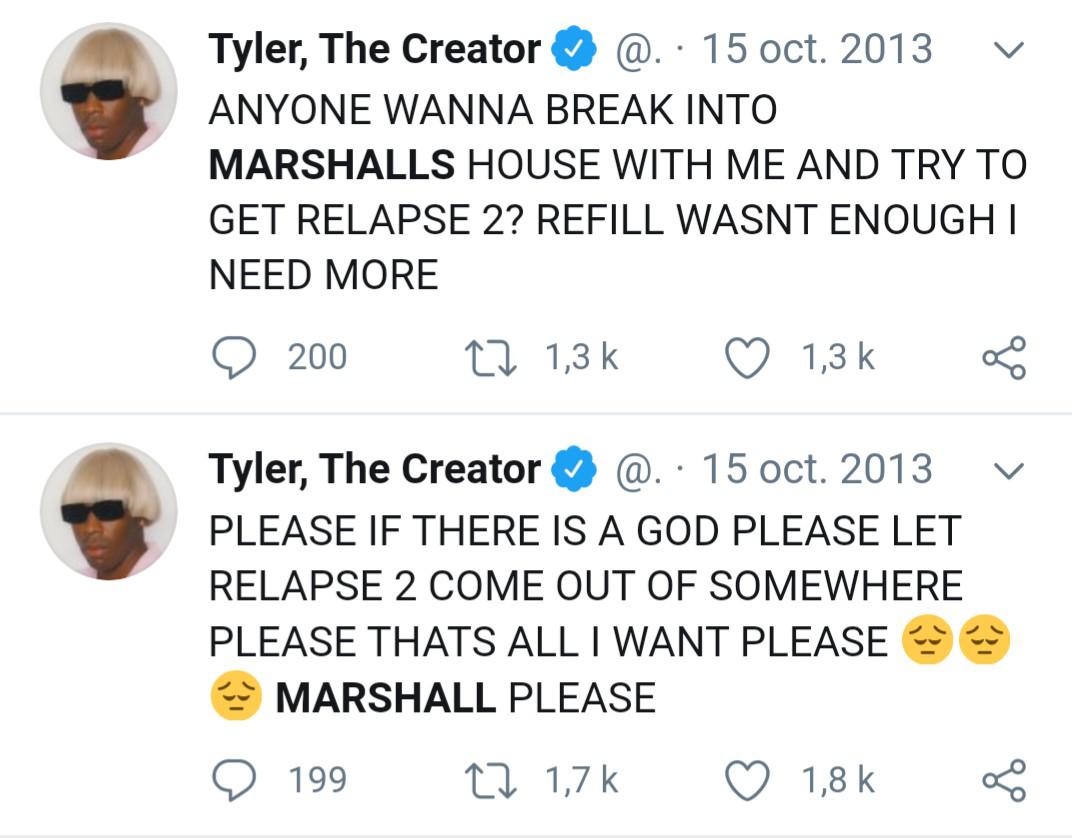Click bold MARSHALL word in second tweet
The image size is (1075, 838).
coord(385,697)
